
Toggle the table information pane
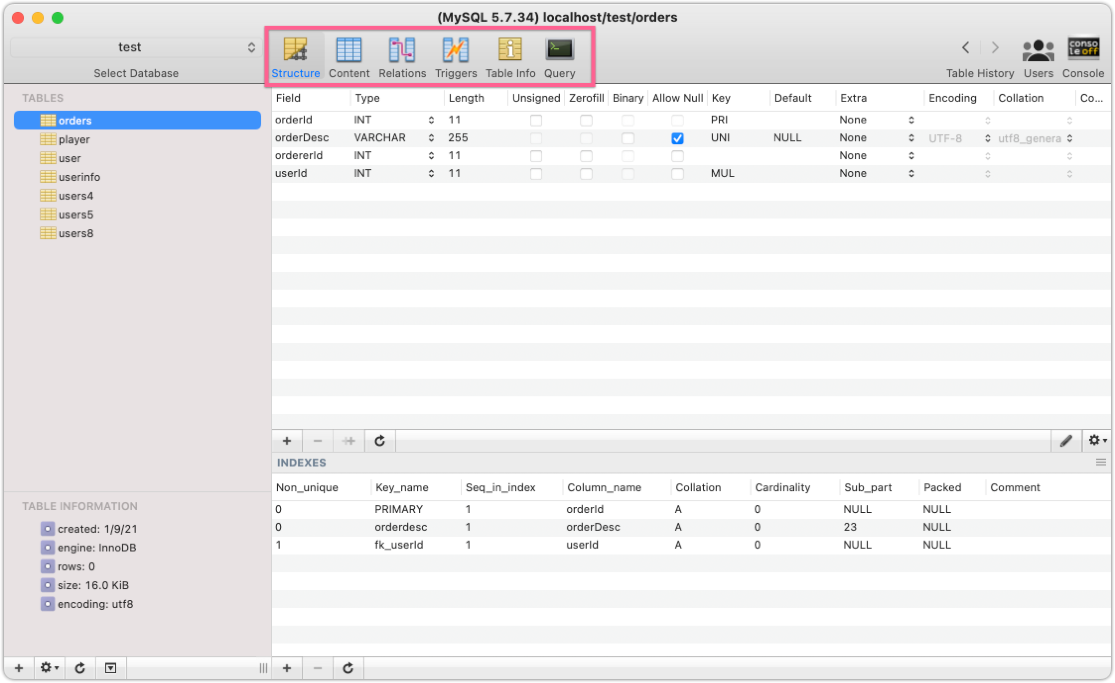coord(110,668)
